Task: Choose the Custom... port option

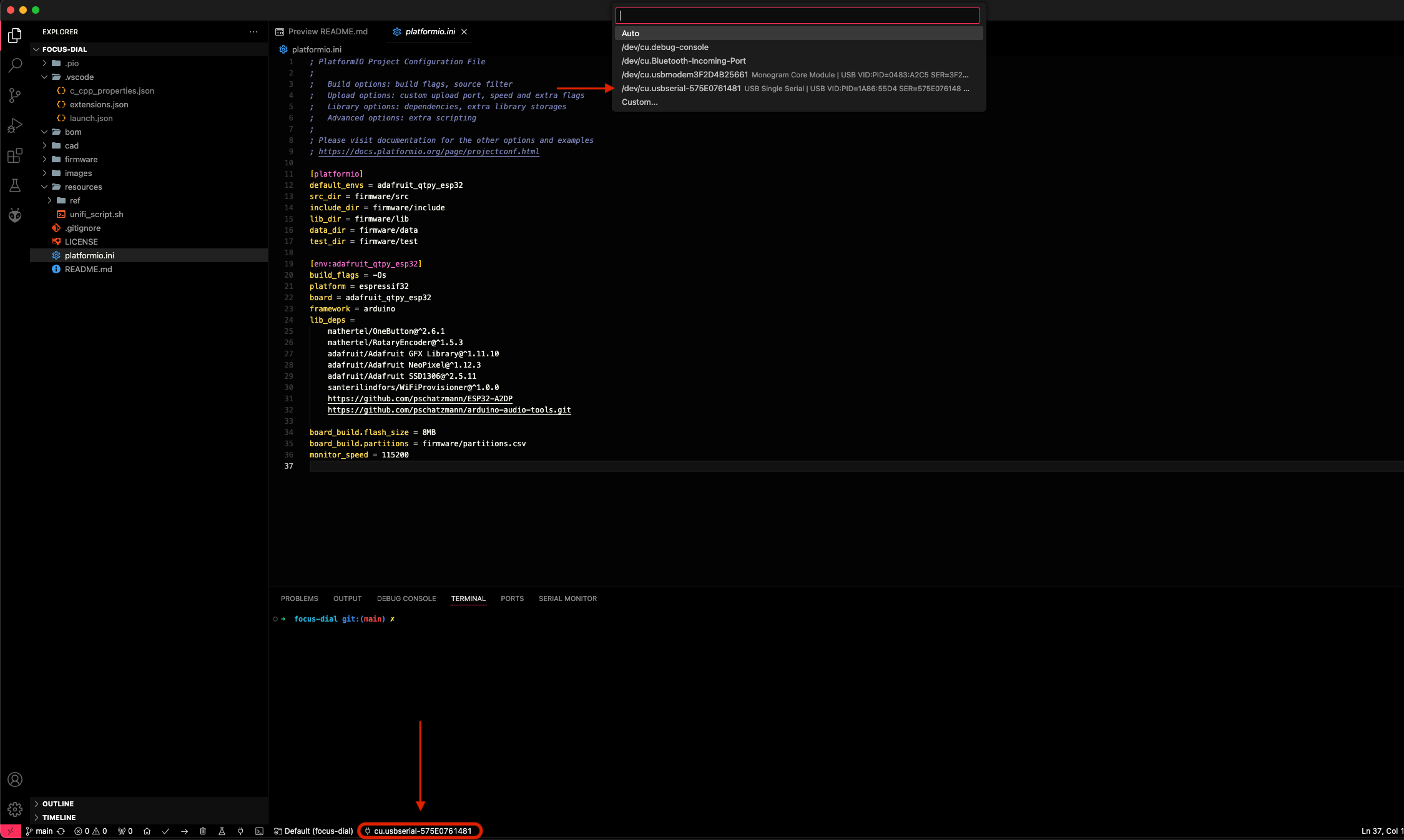Action: click(x=639, y=102)
